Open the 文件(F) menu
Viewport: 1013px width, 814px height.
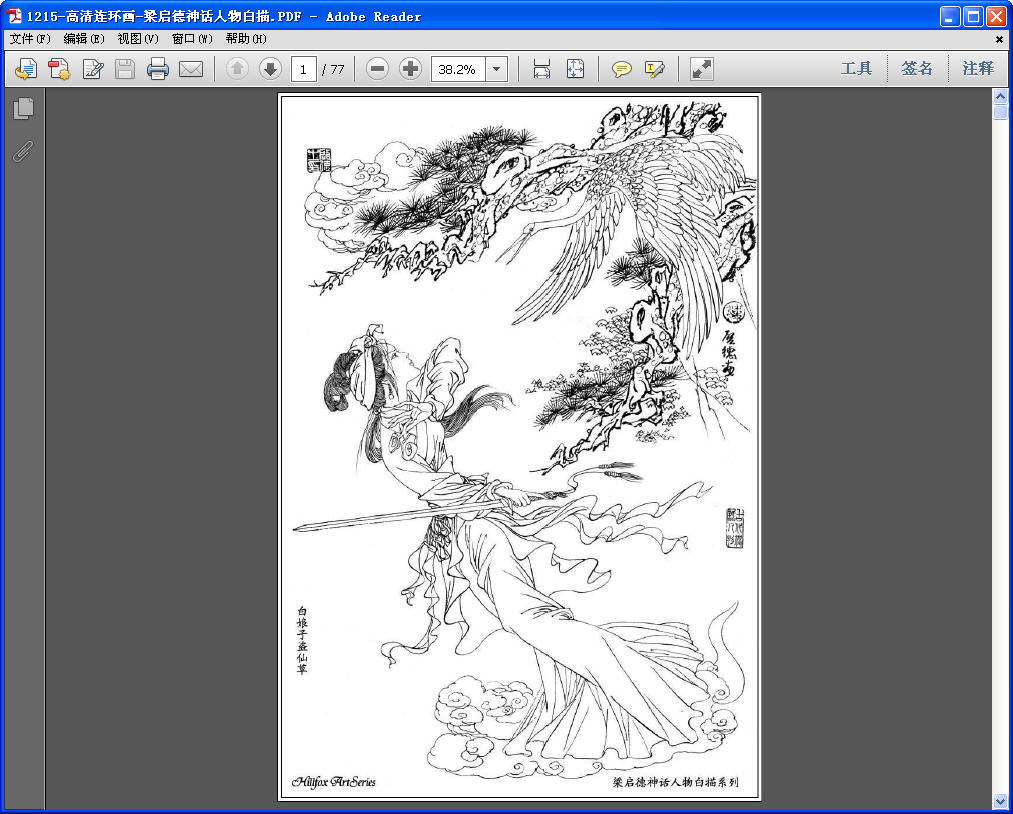tap(30, 39)
